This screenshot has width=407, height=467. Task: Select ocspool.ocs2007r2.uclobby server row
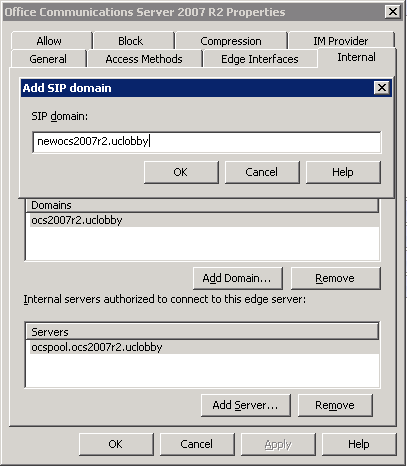click(x=204, y=347)
